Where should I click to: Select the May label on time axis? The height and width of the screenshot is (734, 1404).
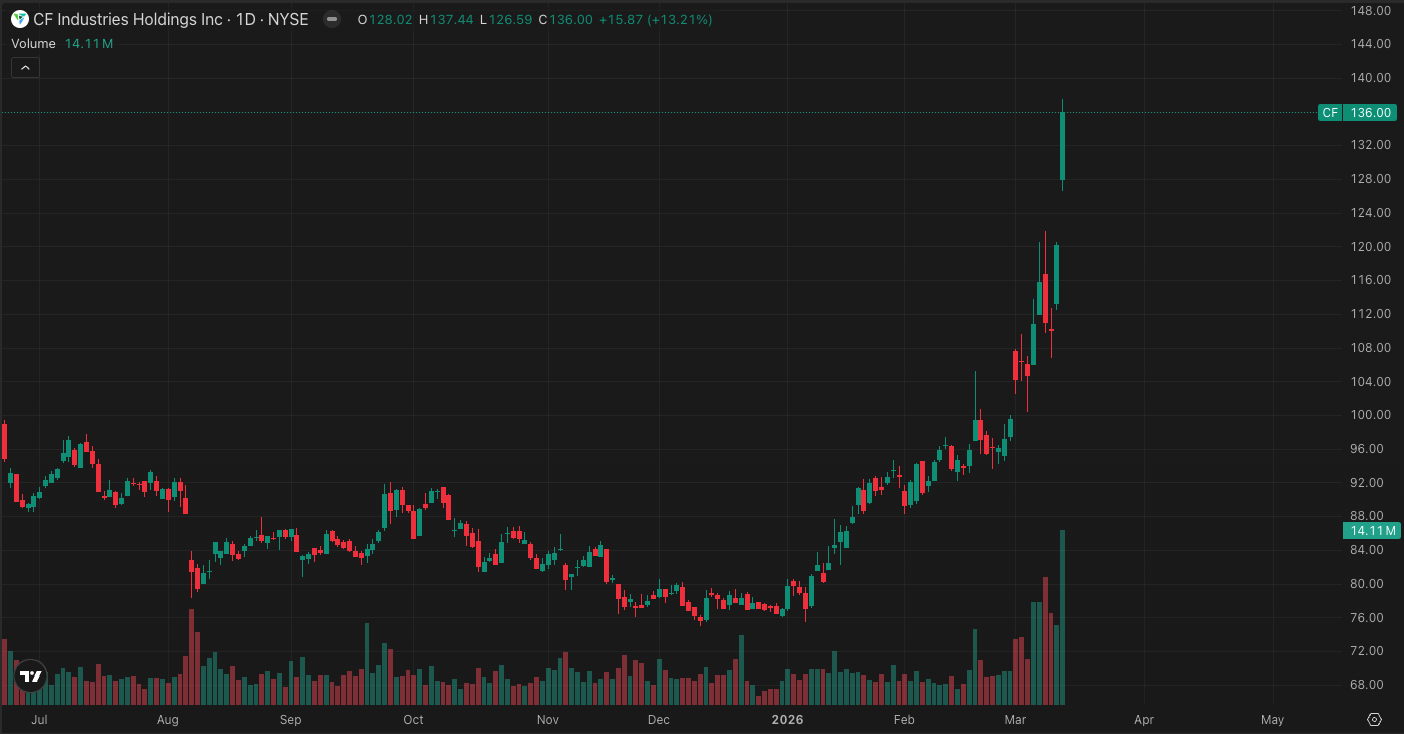pos(1272,719)
